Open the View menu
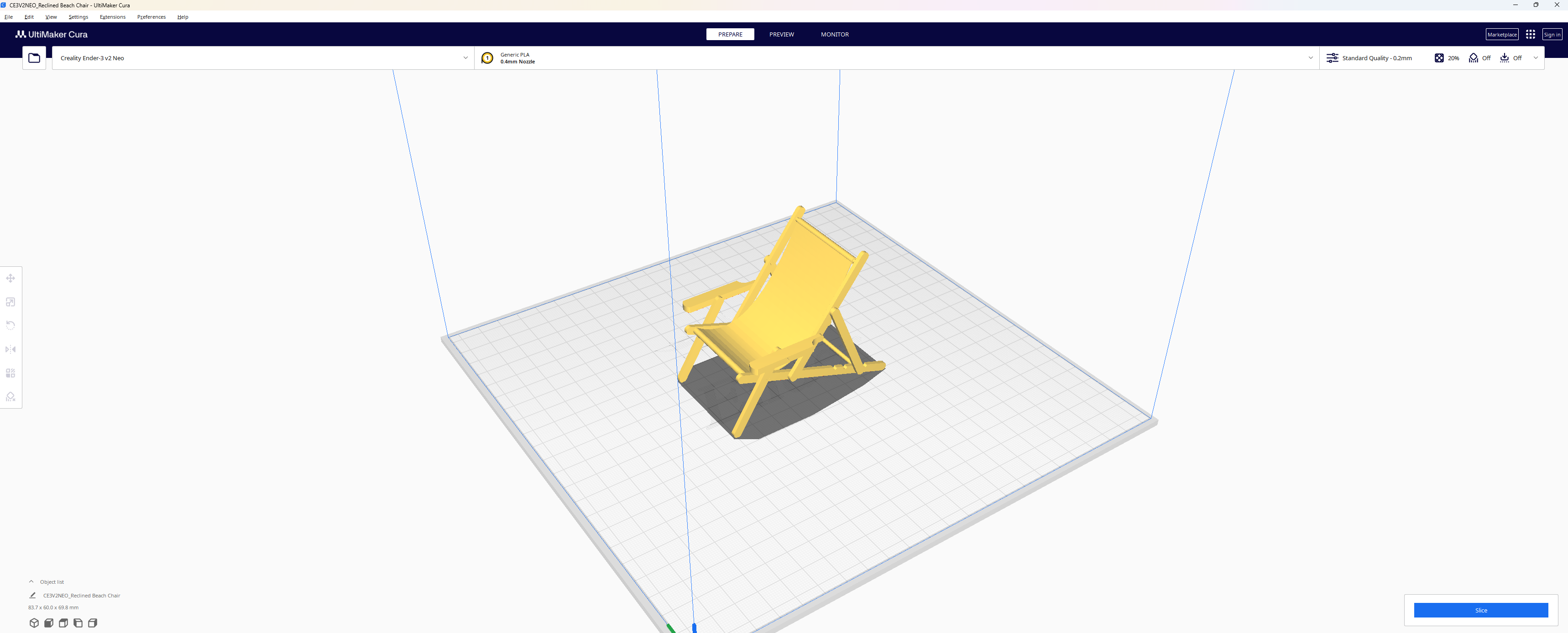The height and width of the screenshot is (633, 1568). (51, 17)
